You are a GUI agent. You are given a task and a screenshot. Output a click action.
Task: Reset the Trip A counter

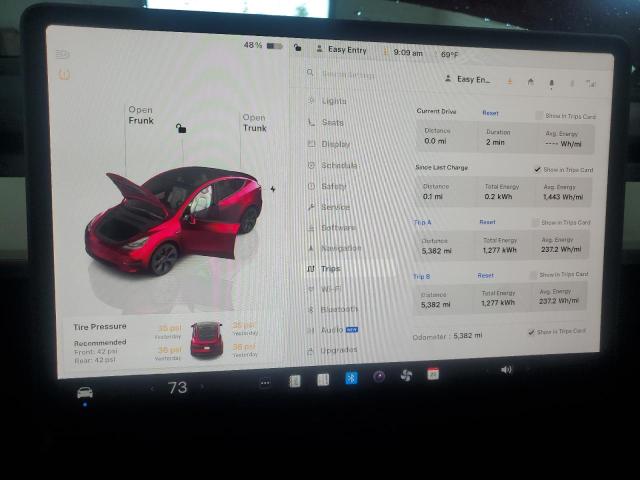[x=487, y=222]
